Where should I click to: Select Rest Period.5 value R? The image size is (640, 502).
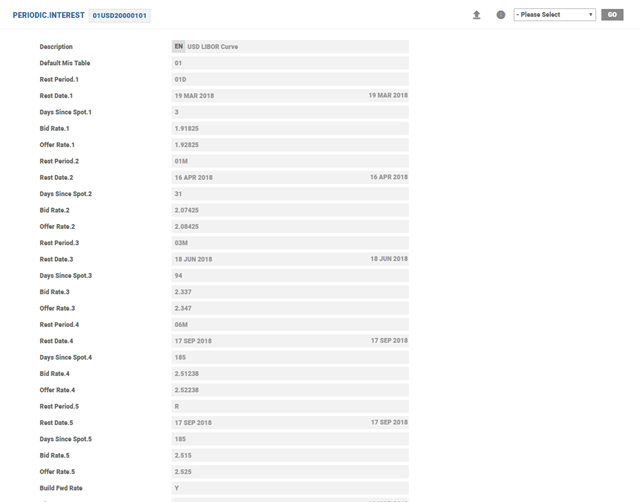(x=290, y=406)
